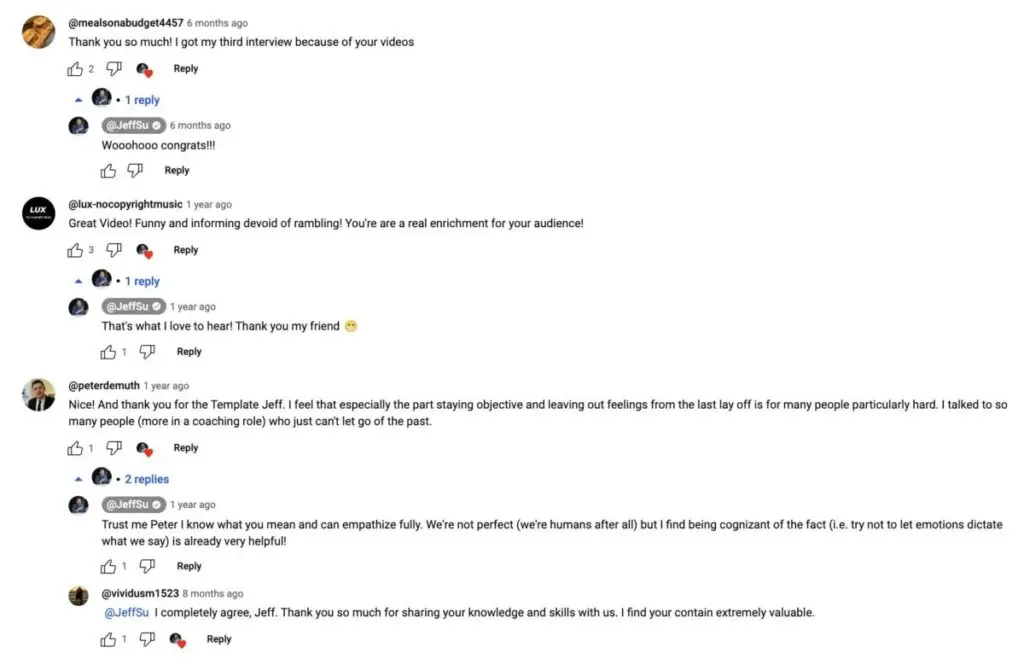Viewport: 1024px width, 659px height.
Task: Open the LUX channel avatar
Action: tap(37, 213)
